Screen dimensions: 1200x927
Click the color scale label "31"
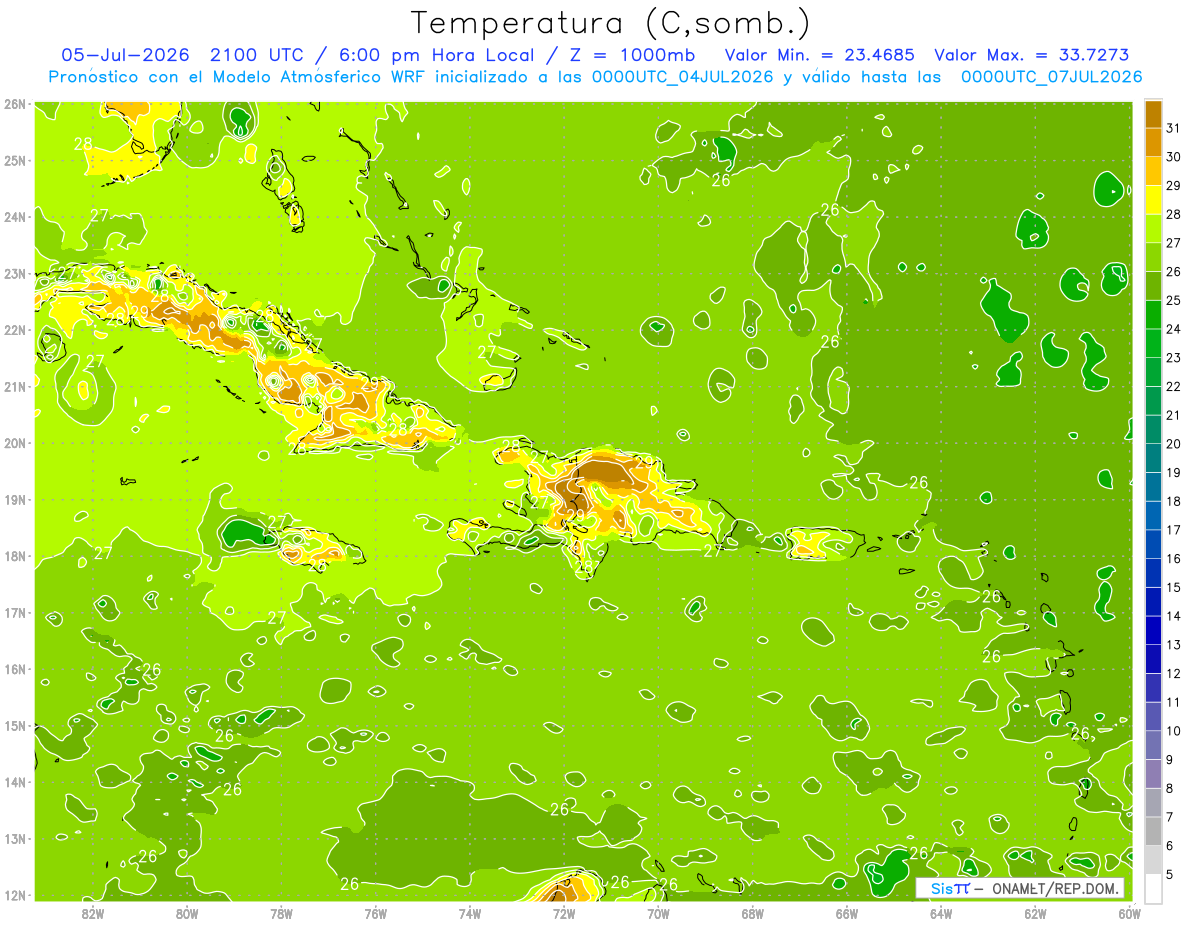(x=1173, y=128)
